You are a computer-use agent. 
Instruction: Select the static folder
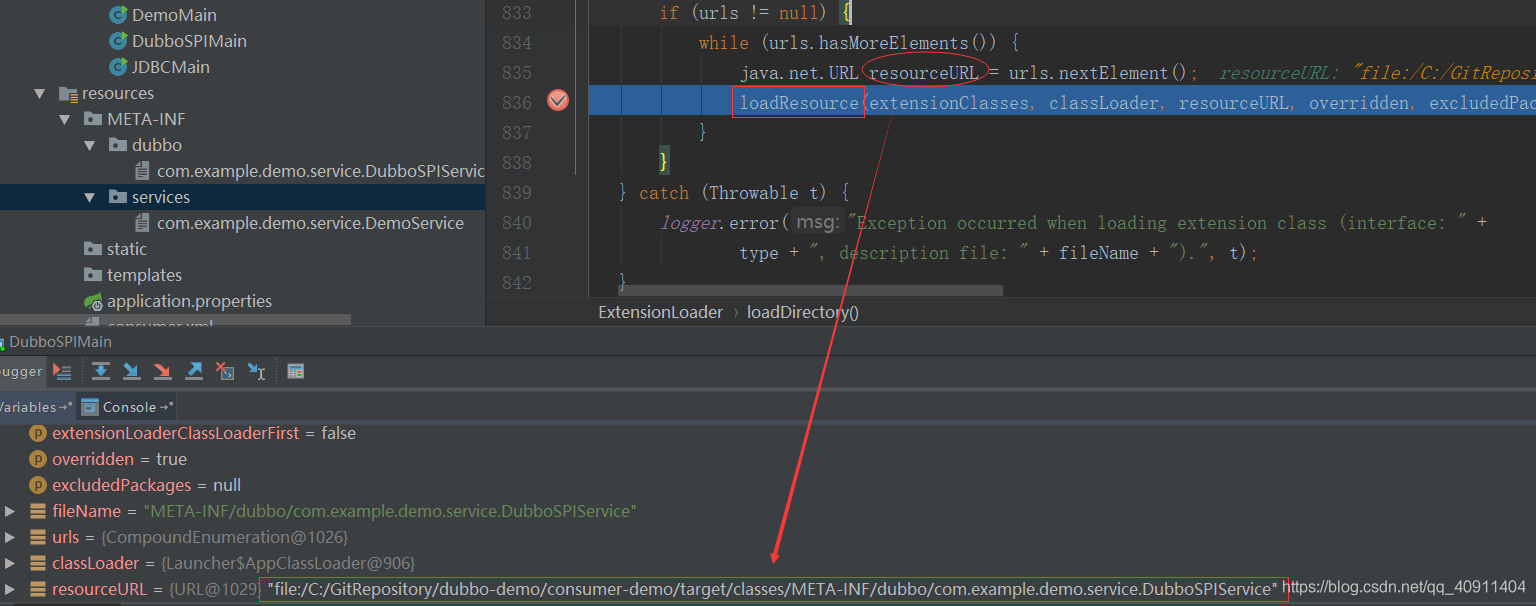pyautogui.click(x=127, y=249)
